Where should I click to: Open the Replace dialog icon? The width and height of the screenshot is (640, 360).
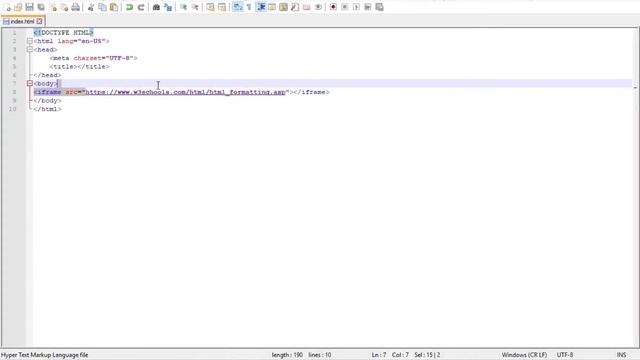[x=168, y=7]
